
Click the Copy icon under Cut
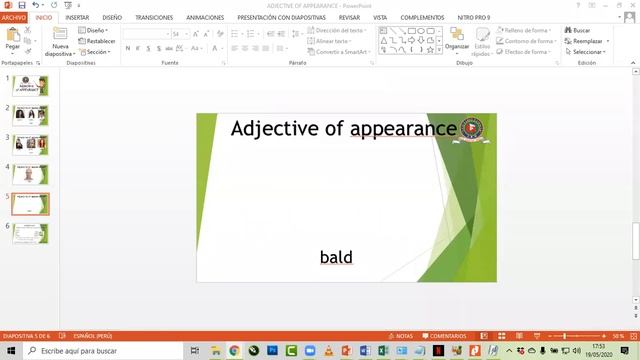(28, 41)
